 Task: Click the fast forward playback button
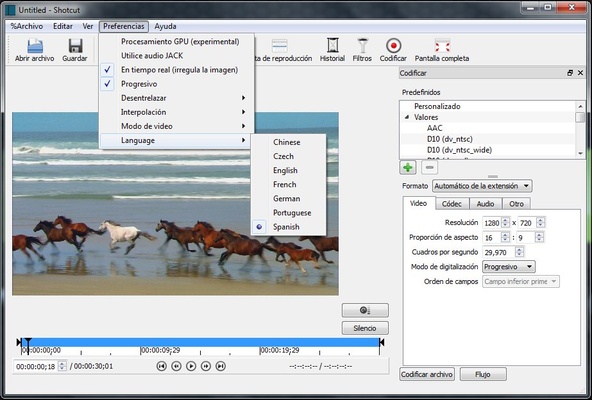pos(206,366)
